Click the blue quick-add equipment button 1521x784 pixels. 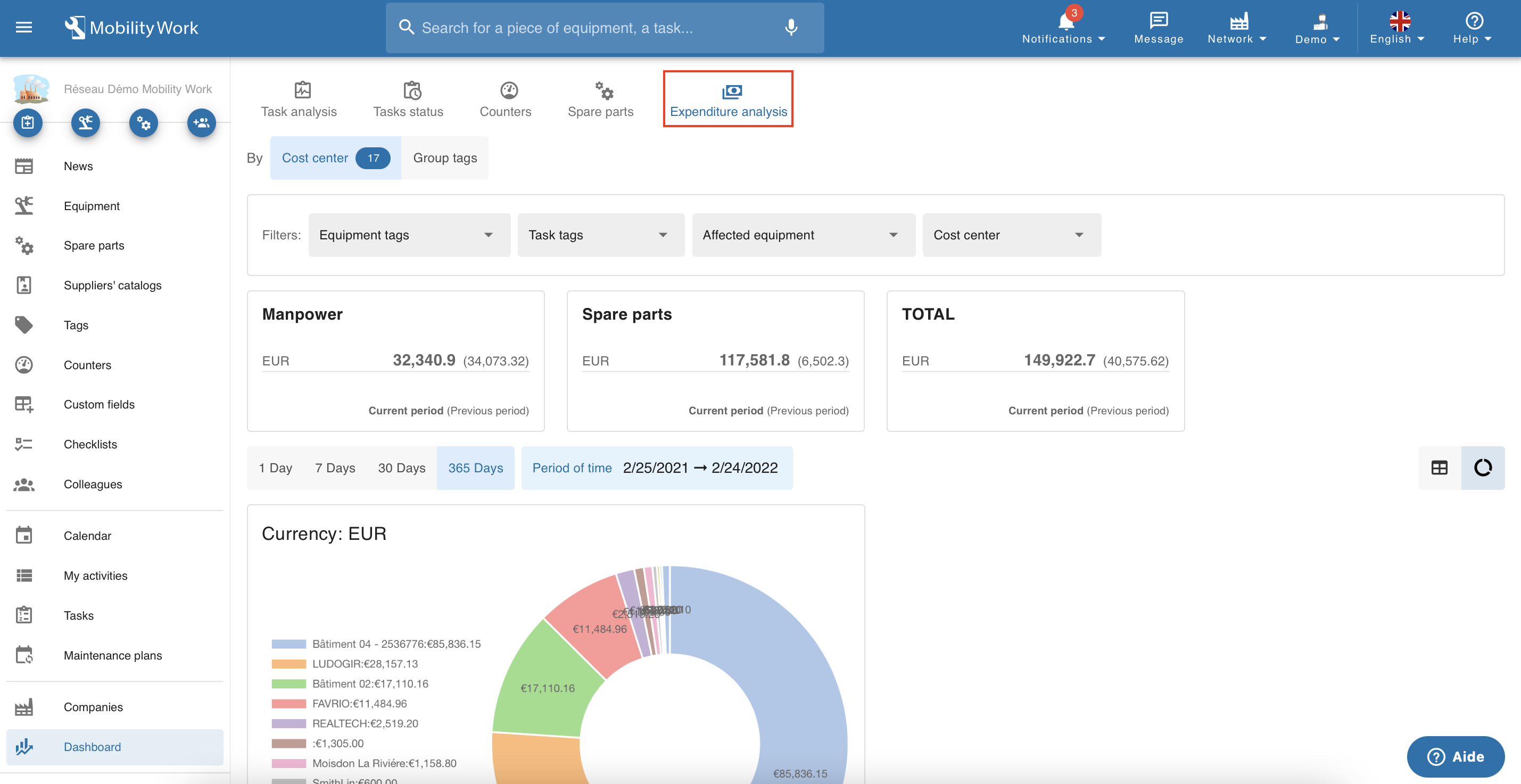[86, 123]
